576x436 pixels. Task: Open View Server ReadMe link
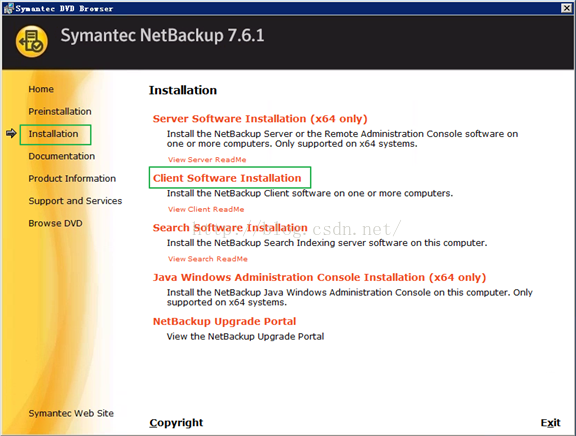[x=207, y=159]
